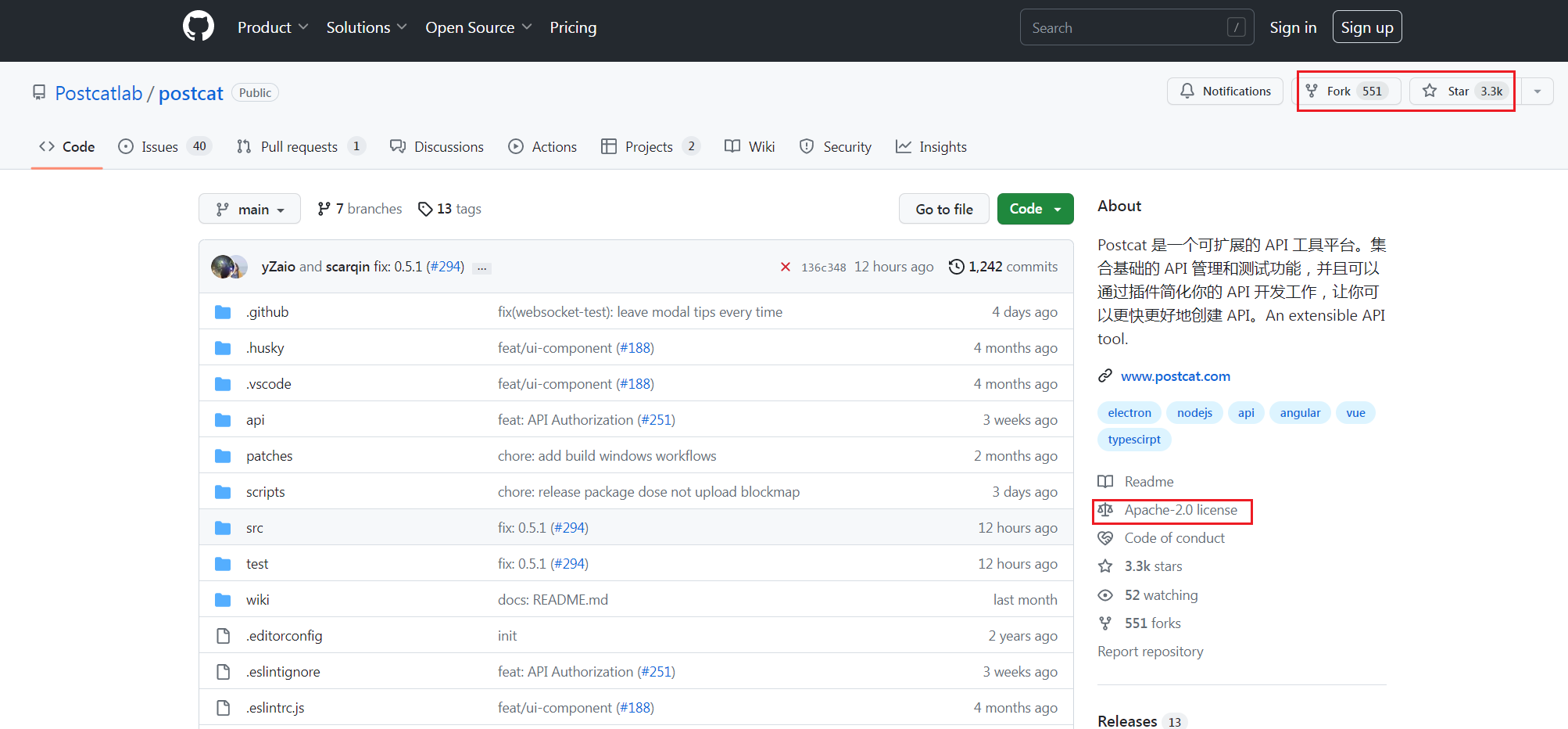The image size is (1568, 729).
Task: Go to Pricing page
Action: tap(573, 27)
